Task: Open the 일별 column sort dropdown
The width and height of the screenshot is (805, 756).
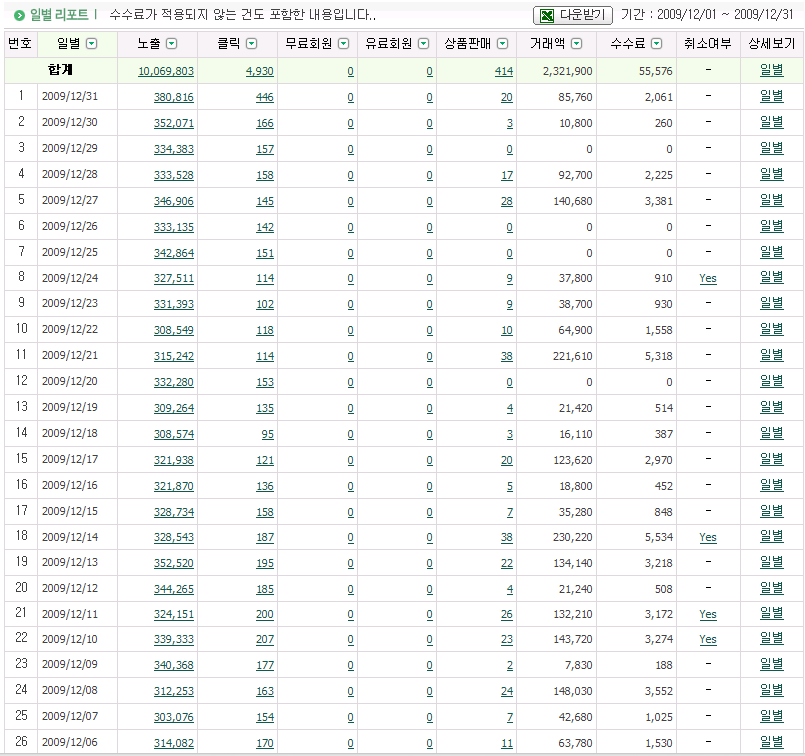Action: (x=92, y=44)
